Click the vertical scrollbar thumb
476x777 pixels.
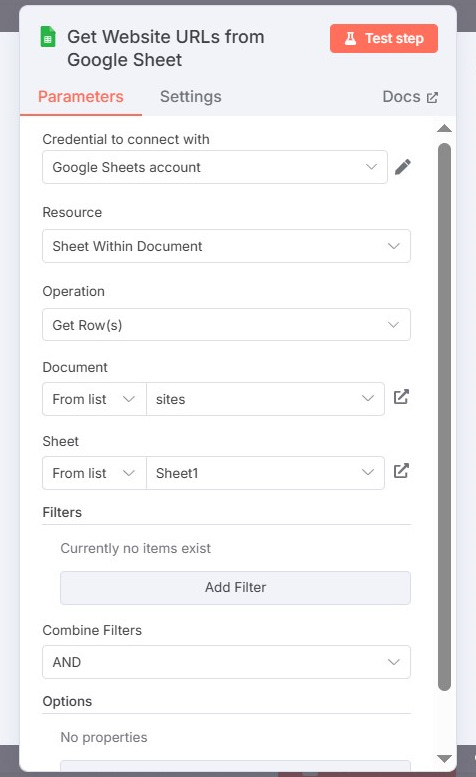point(444,416)
